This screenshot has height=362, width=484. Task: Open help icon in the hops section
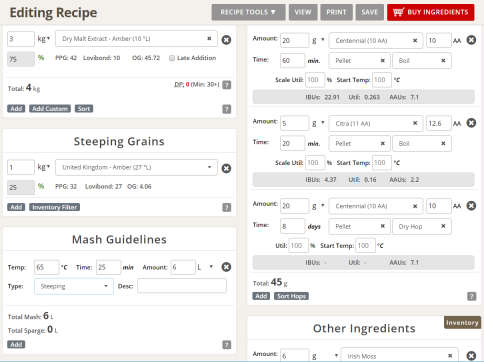click(x=472, y=297)
